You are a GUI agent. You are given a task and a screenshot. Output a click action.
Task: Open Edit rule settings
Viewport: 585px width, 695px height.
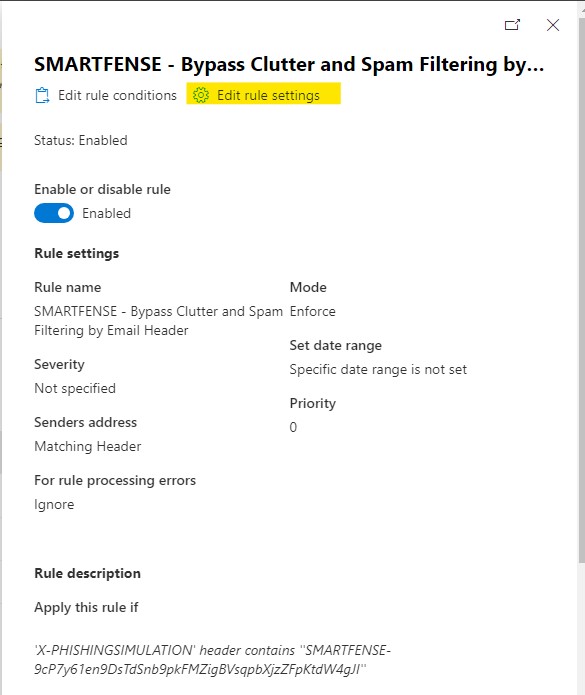263,95
